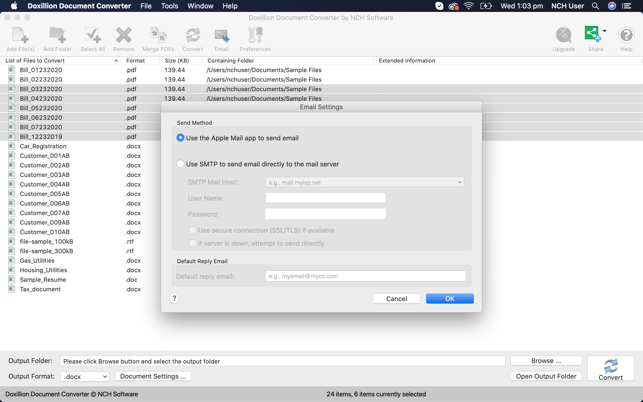Click the Default reply email field
Screen dimensions: 643x402
[365, 276]
